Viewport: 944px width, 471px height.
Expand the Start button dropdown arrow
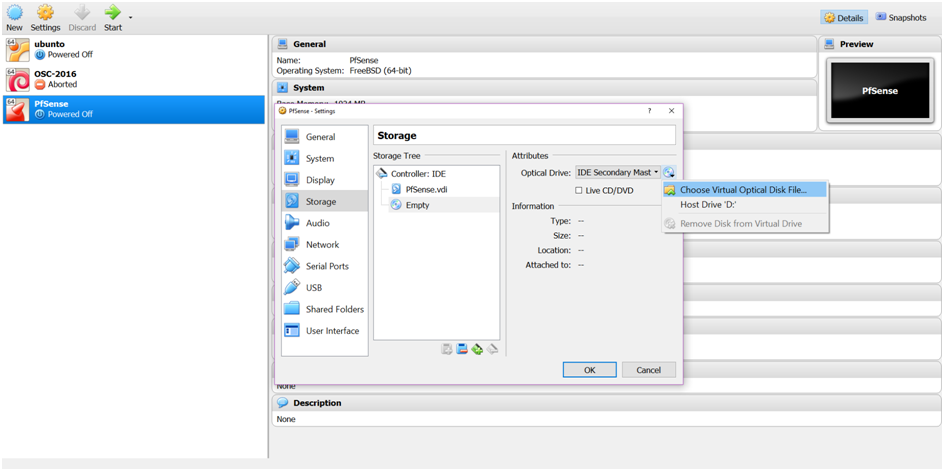click(130, 17)
